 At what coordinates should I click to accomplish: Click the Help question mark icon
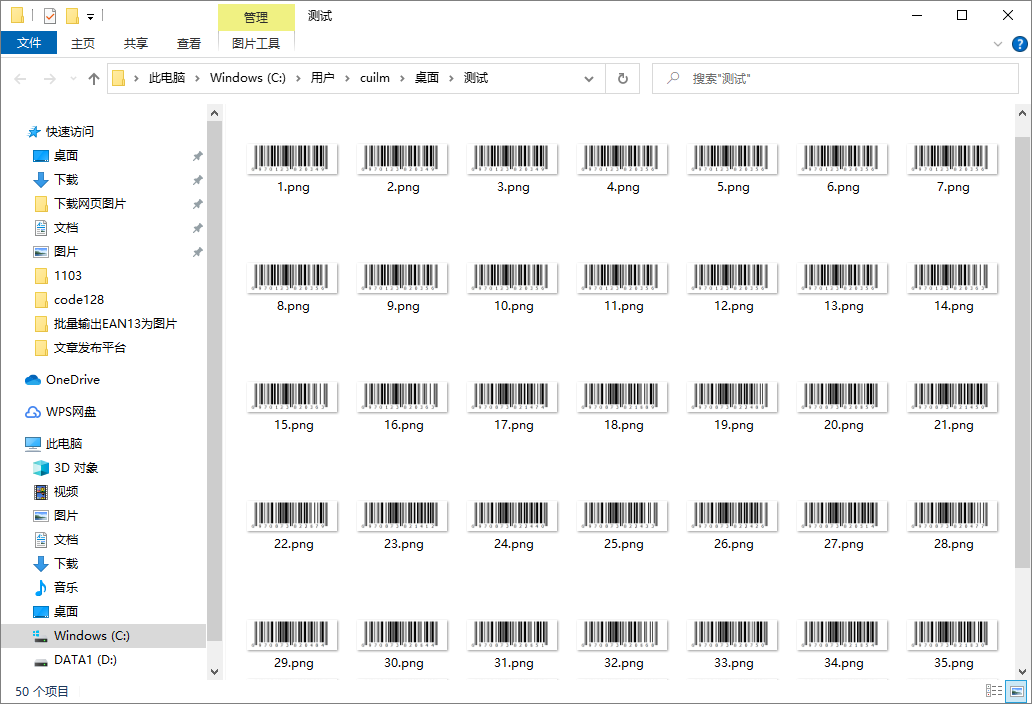pos(1019,44)
